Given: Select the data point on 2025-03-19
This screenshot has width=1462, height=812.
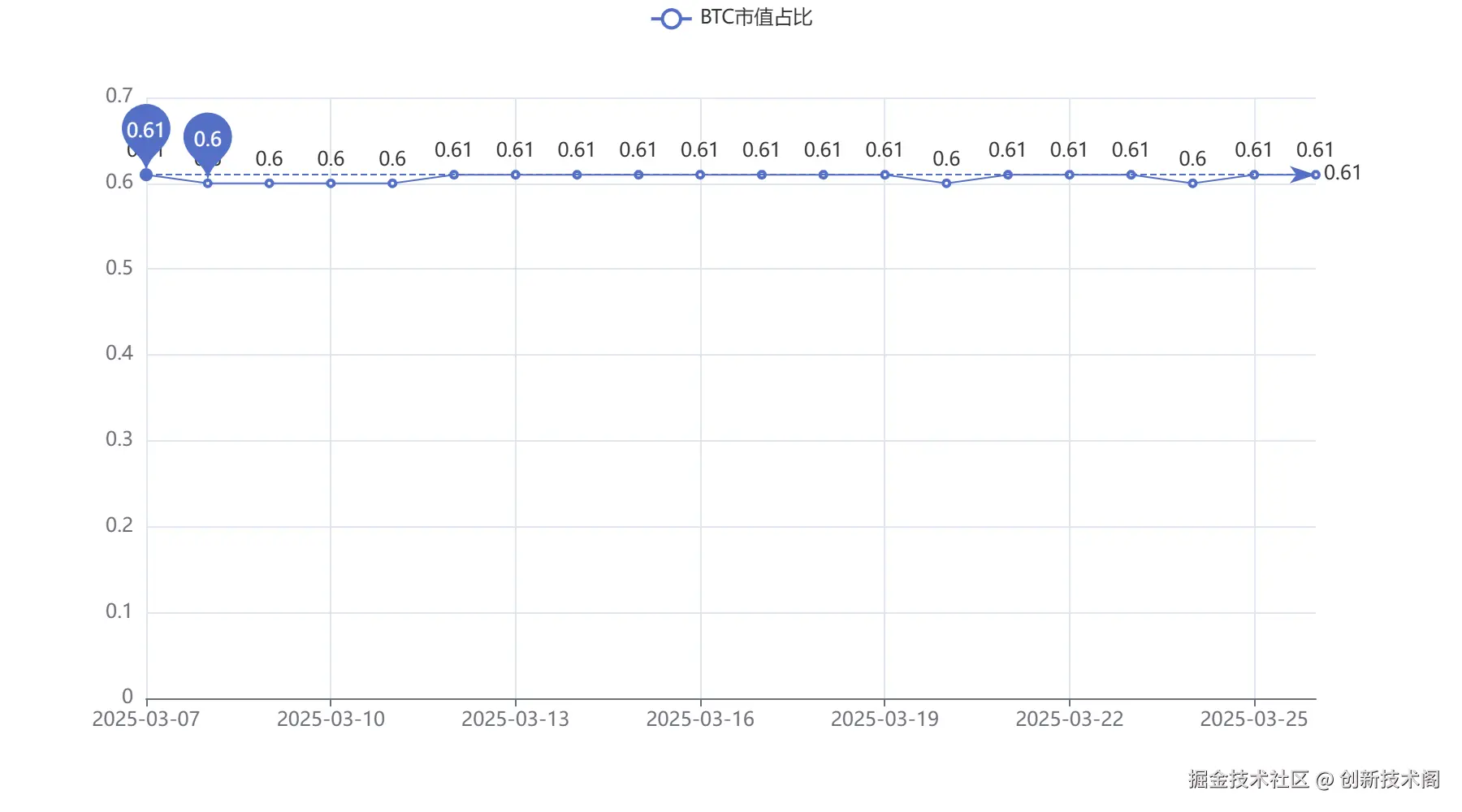Looking at the screenshot, I should pyautogui.click(x=885, y=175).
